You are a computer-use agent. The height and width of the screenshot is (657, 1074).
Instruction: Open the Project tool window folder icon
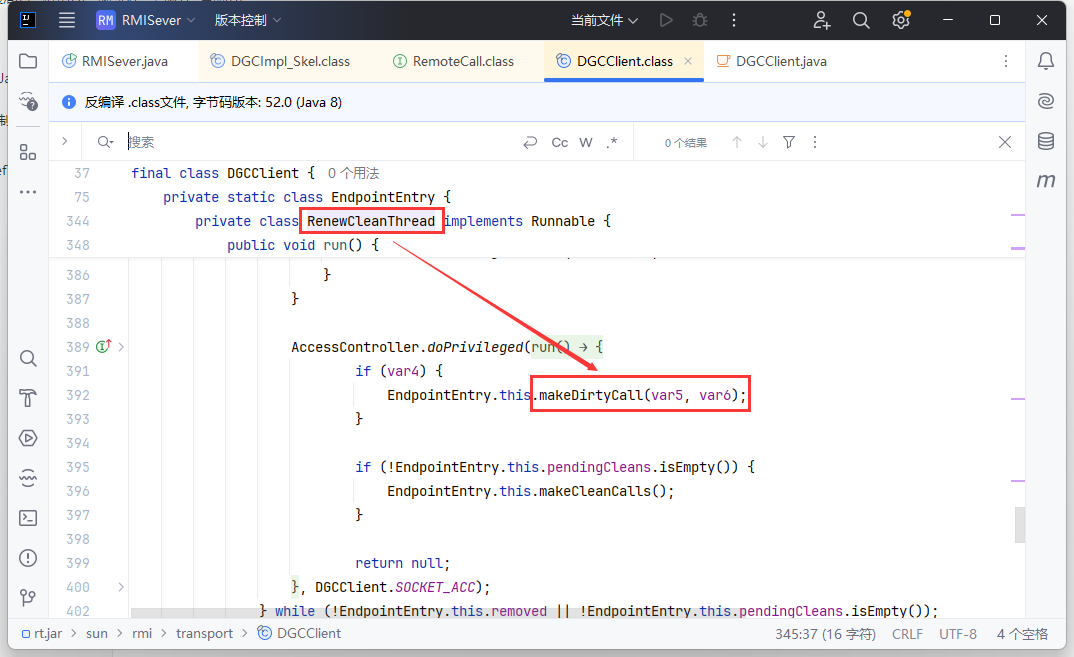click(x=28, y=61)
